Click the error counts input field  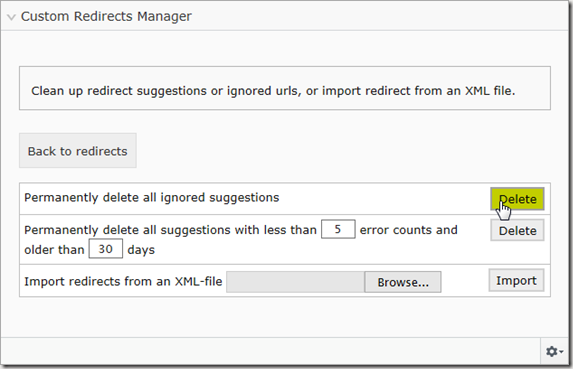(338, 229)
